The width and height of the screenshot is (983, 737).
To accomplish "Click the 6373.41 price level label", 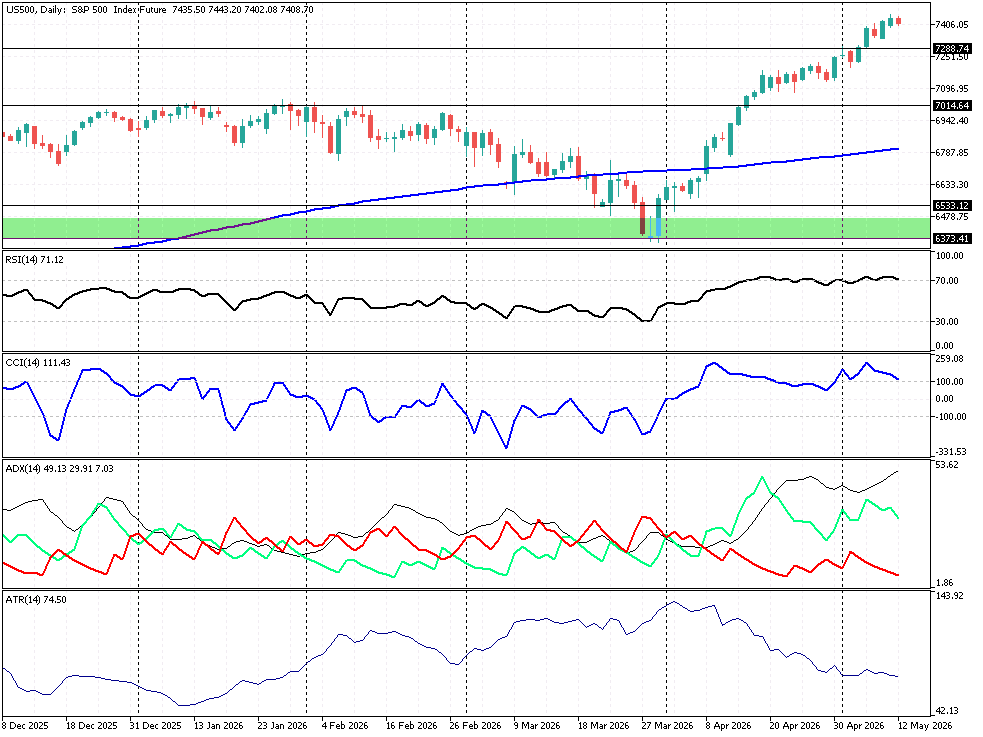I will (x=952, y=238).
